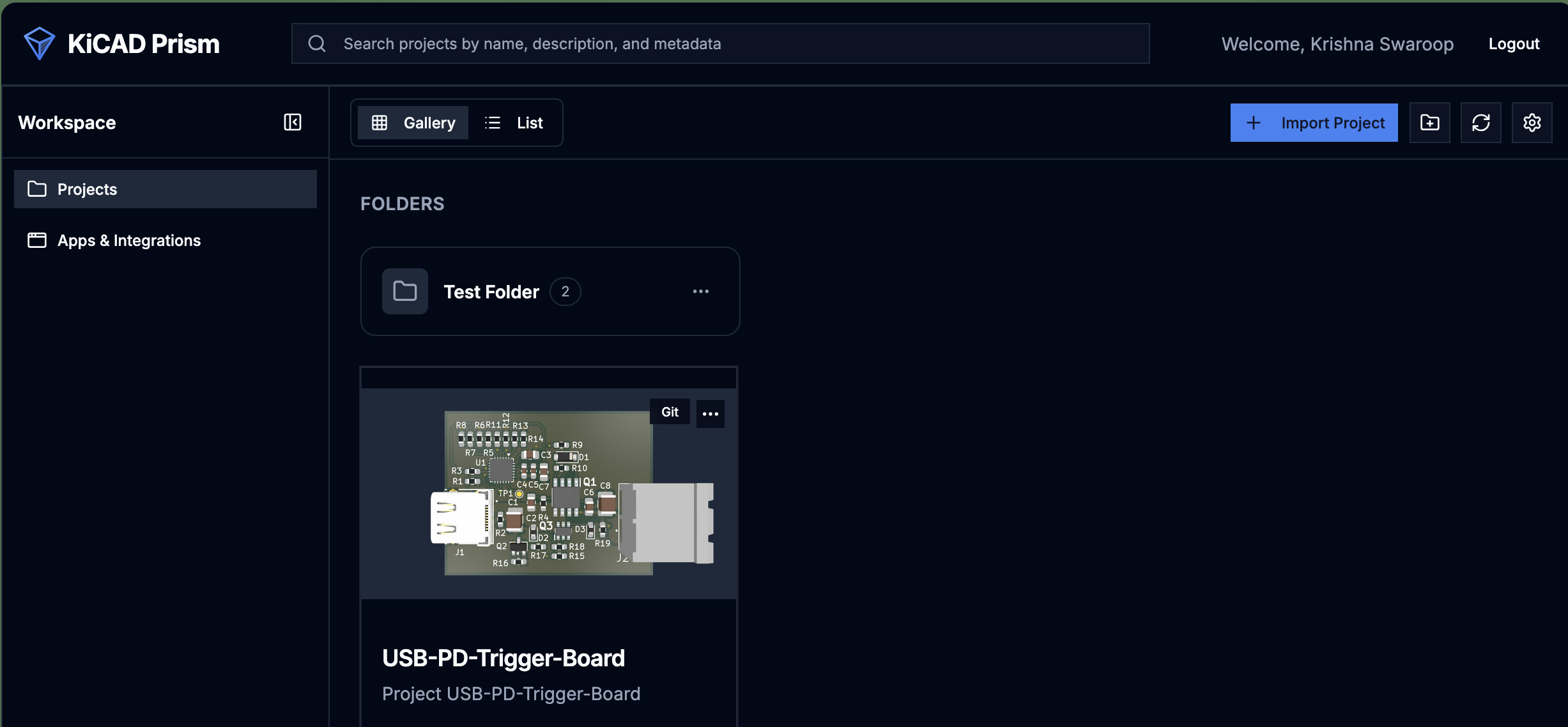Click the USB-PD-Trigger-Board project title
The height and width of the screenshot is (727, 1568).
(503, 658)
